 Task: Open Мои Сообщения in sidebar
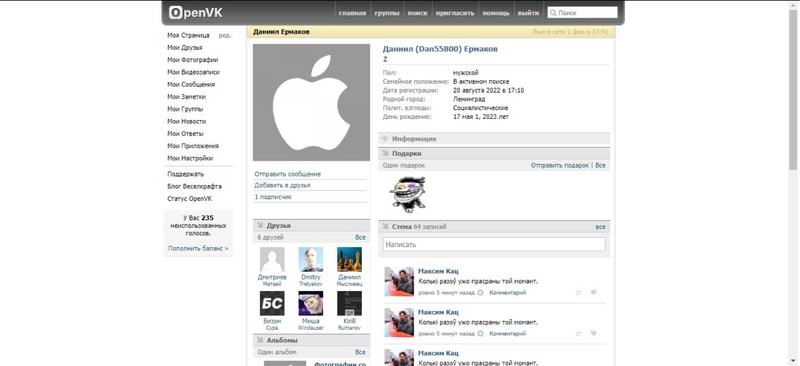191,84
